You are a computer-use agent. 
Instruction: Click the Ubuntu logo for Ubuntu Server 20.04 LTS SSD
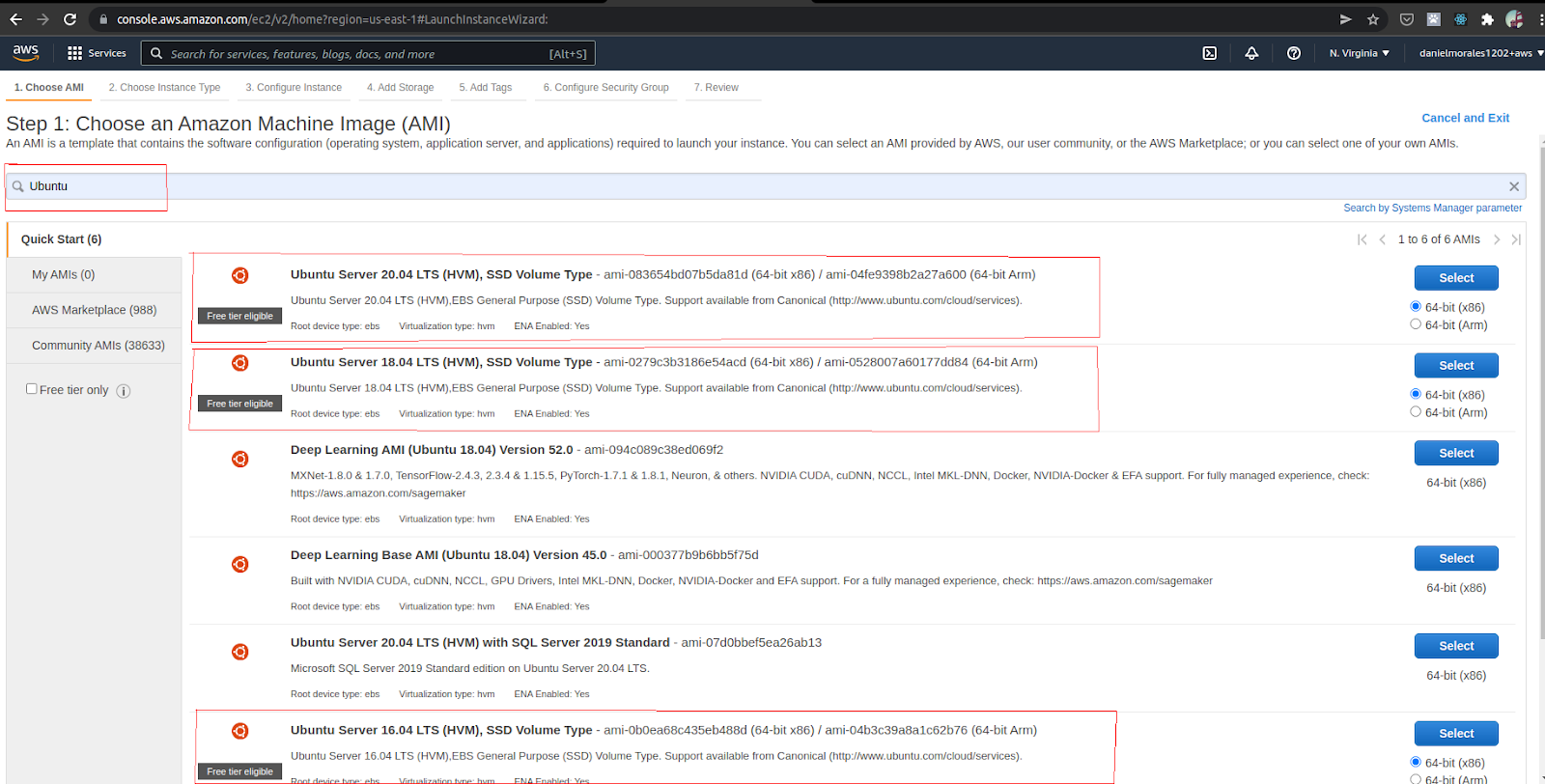(x=239, y=275)
